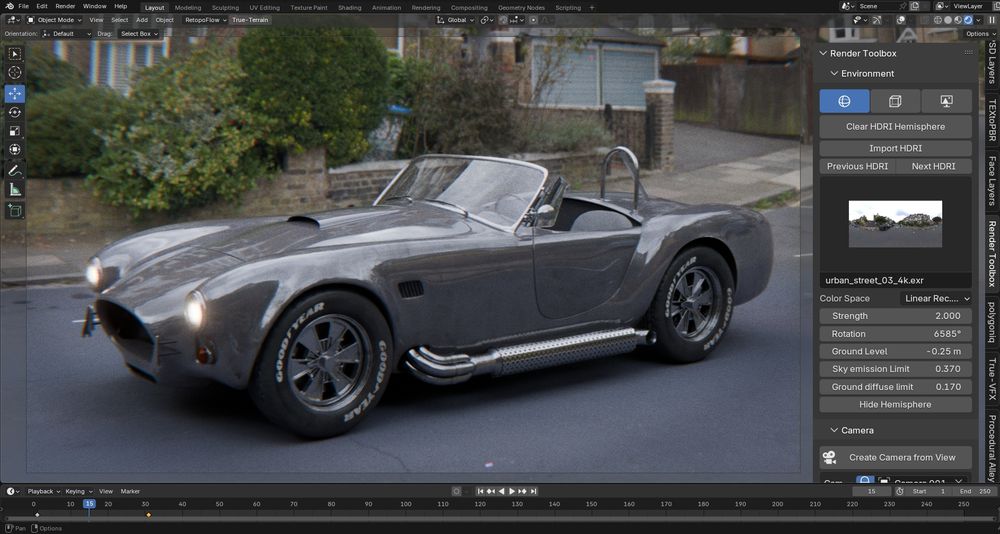This screenshot has width=1000, height=534.
Task: Select the Measure tool
Action: pos(15,189)
